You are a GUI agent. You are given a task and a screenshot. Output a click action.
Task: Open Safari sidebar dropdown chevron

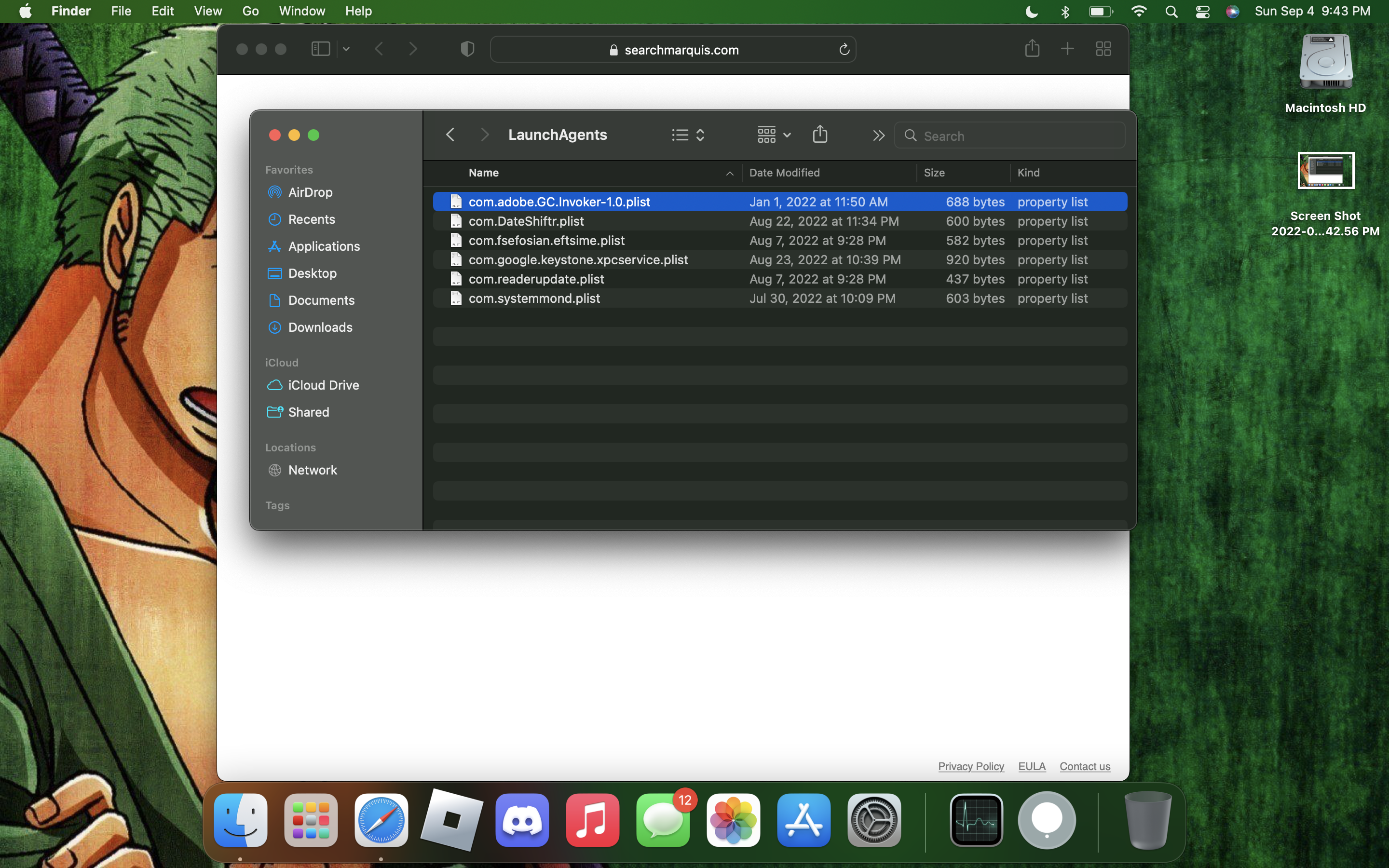(x=346, y=49)
